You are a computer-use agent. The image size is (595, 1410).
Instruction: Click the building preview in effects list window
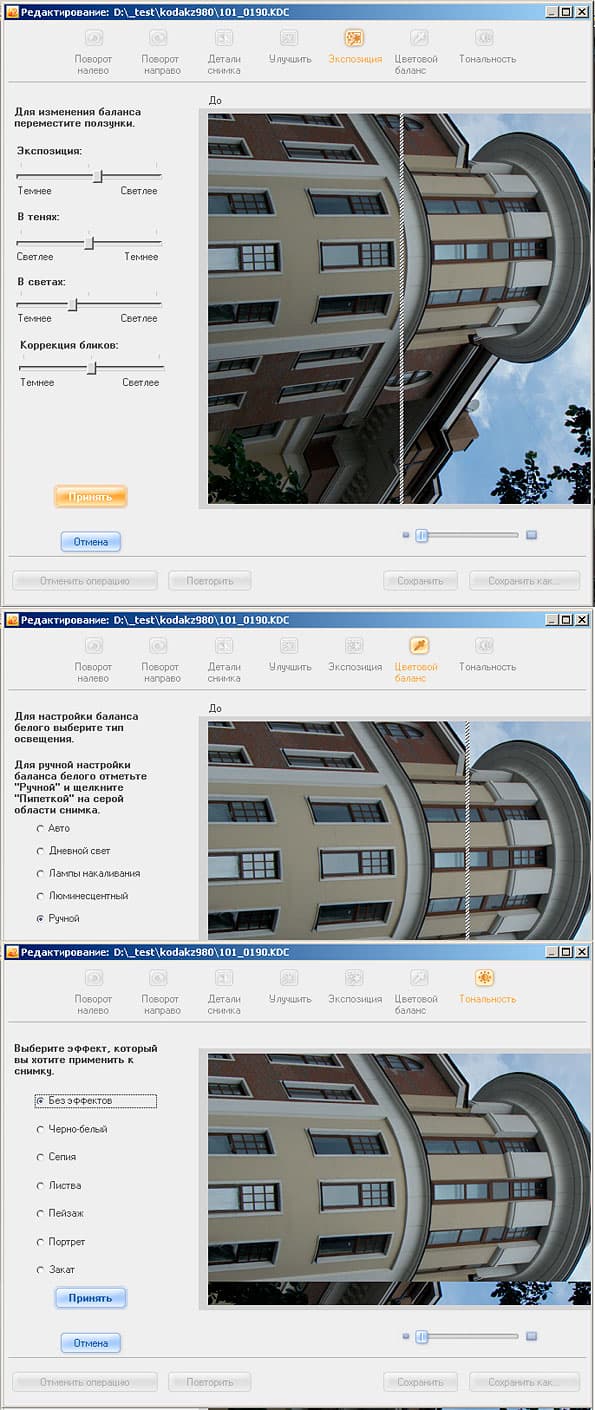(399, 1180)
